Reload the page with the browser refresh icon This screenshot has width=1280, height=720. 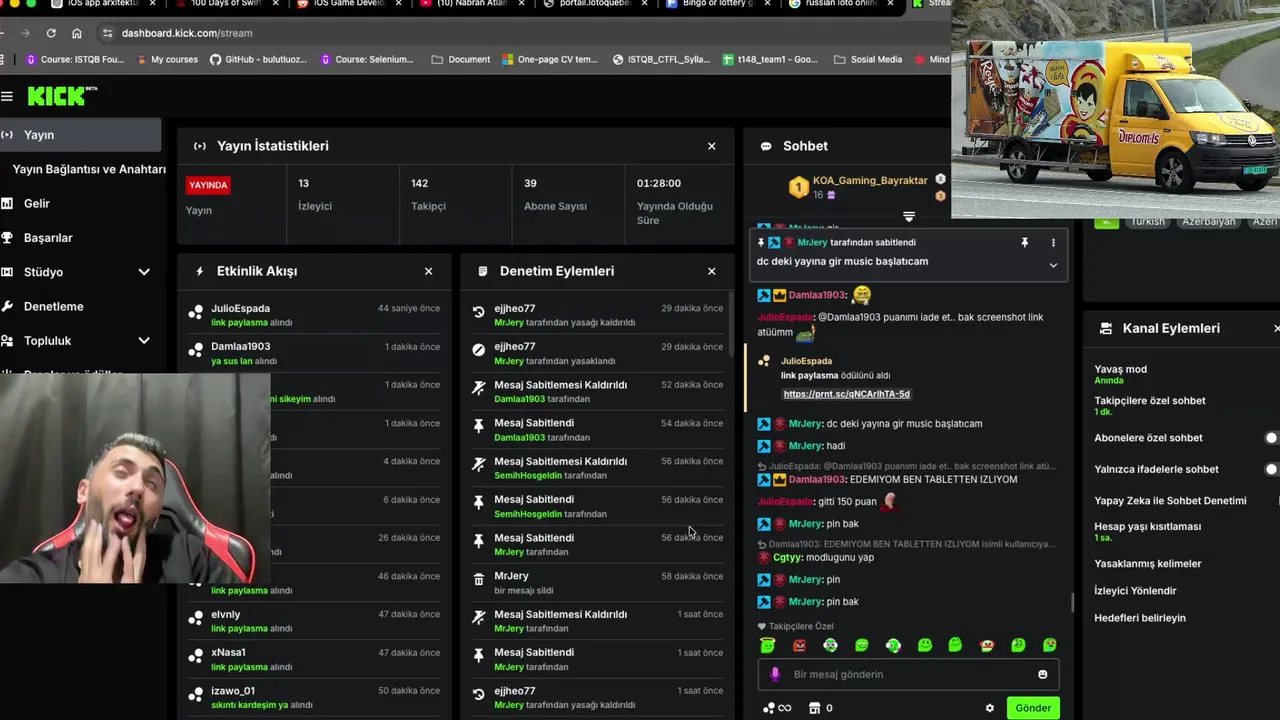[51, 33]
